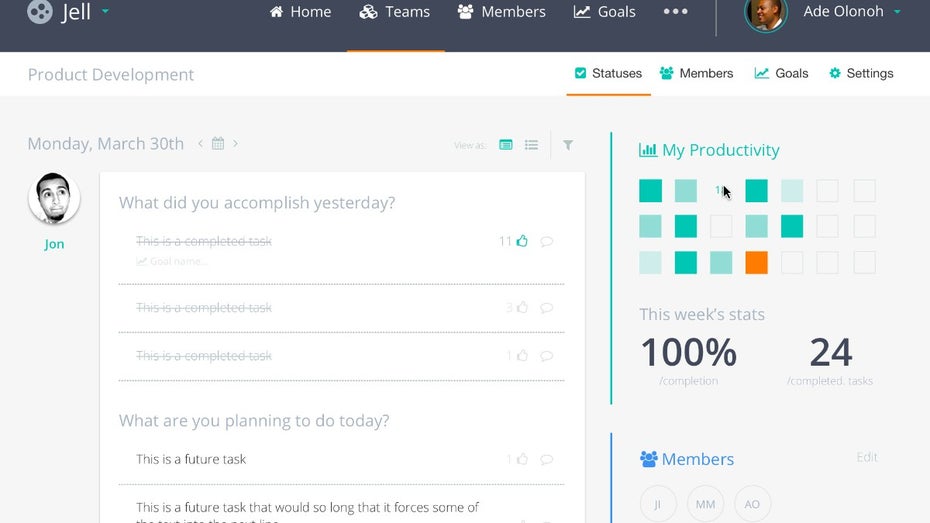This screenshot has width=930, height=523.
Task: Switch to the Settings tab
Action: [x=860, y=73]
